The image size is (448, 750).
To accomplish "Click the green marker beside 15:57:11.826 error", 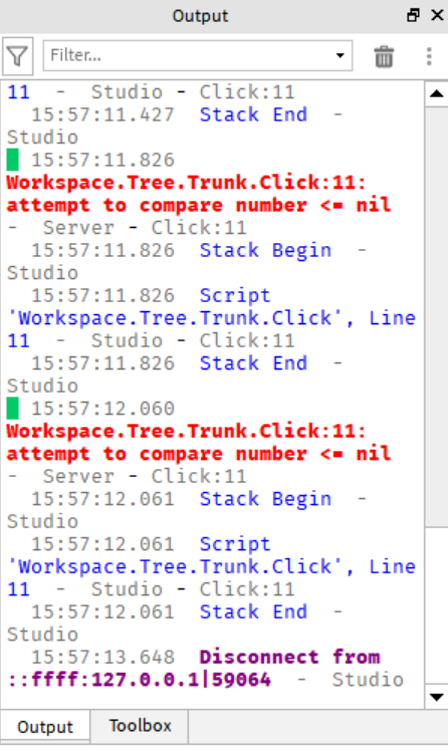I will pyautogui.click(x=12, y=160).
